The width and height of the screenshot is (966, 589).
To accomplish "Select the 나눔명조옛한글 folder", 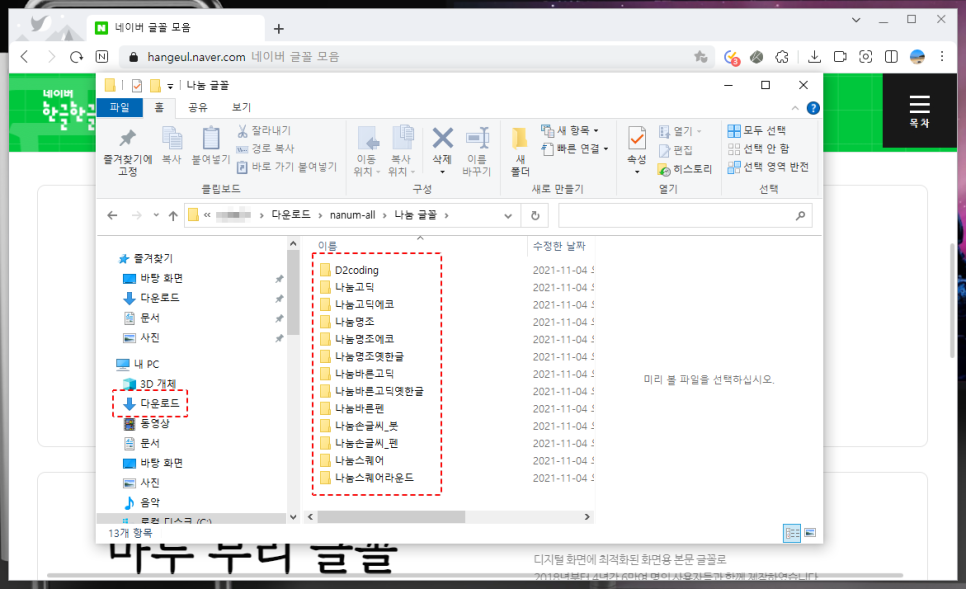I will [362, 357].
